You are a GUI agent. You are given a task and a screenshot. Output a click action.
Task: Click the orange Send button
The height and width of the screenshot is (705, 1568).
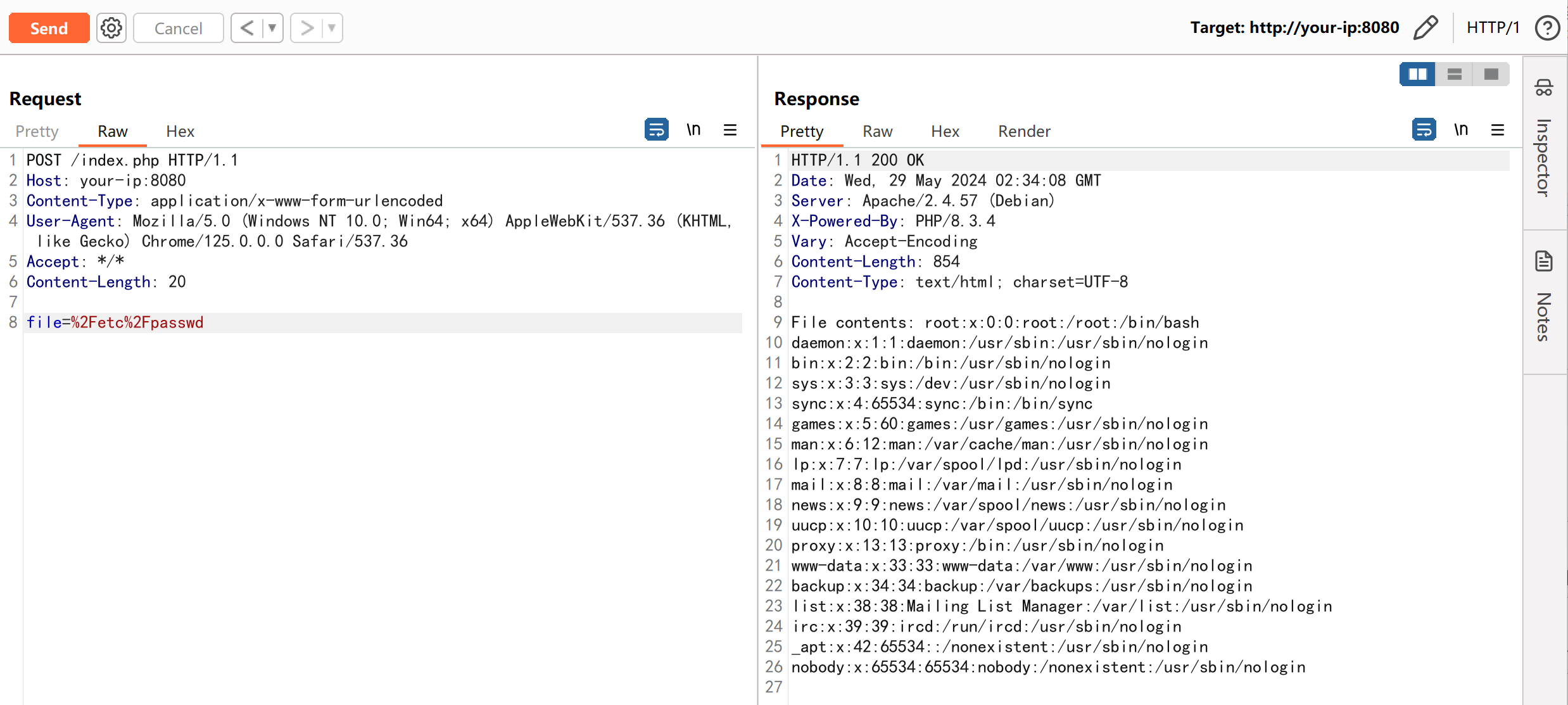[49, 28]
